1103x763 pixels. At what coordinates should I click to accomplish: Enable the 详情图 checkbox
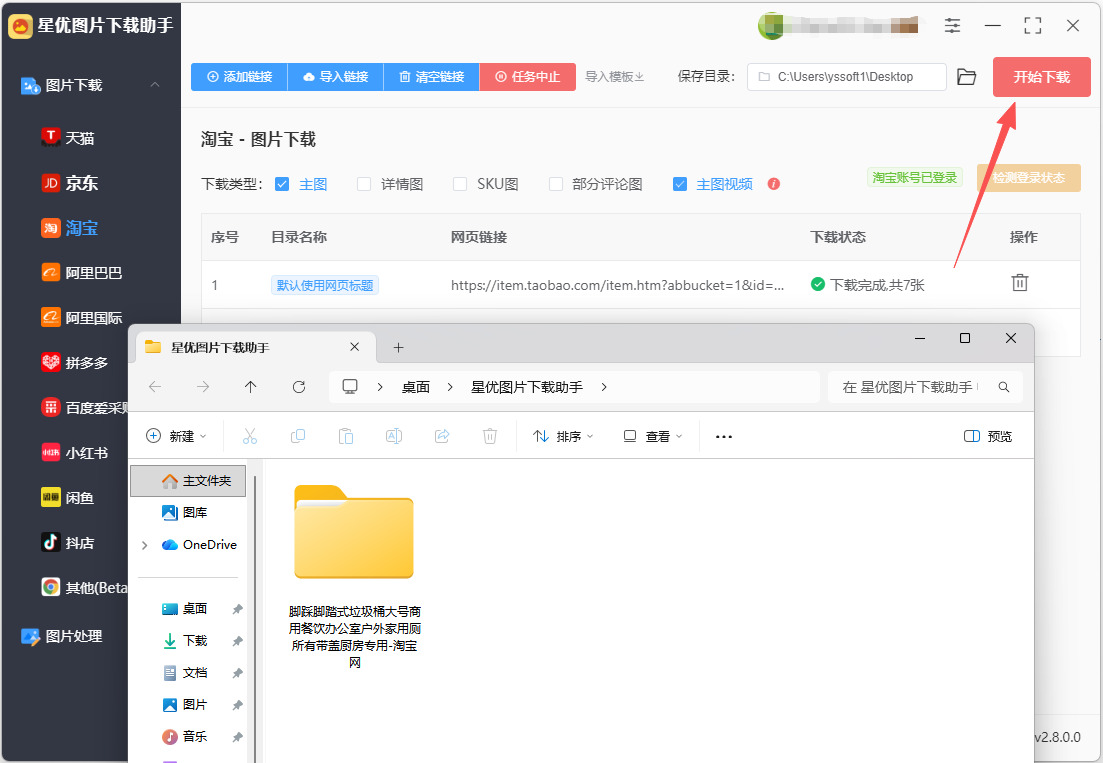click(x=364, y=184)
